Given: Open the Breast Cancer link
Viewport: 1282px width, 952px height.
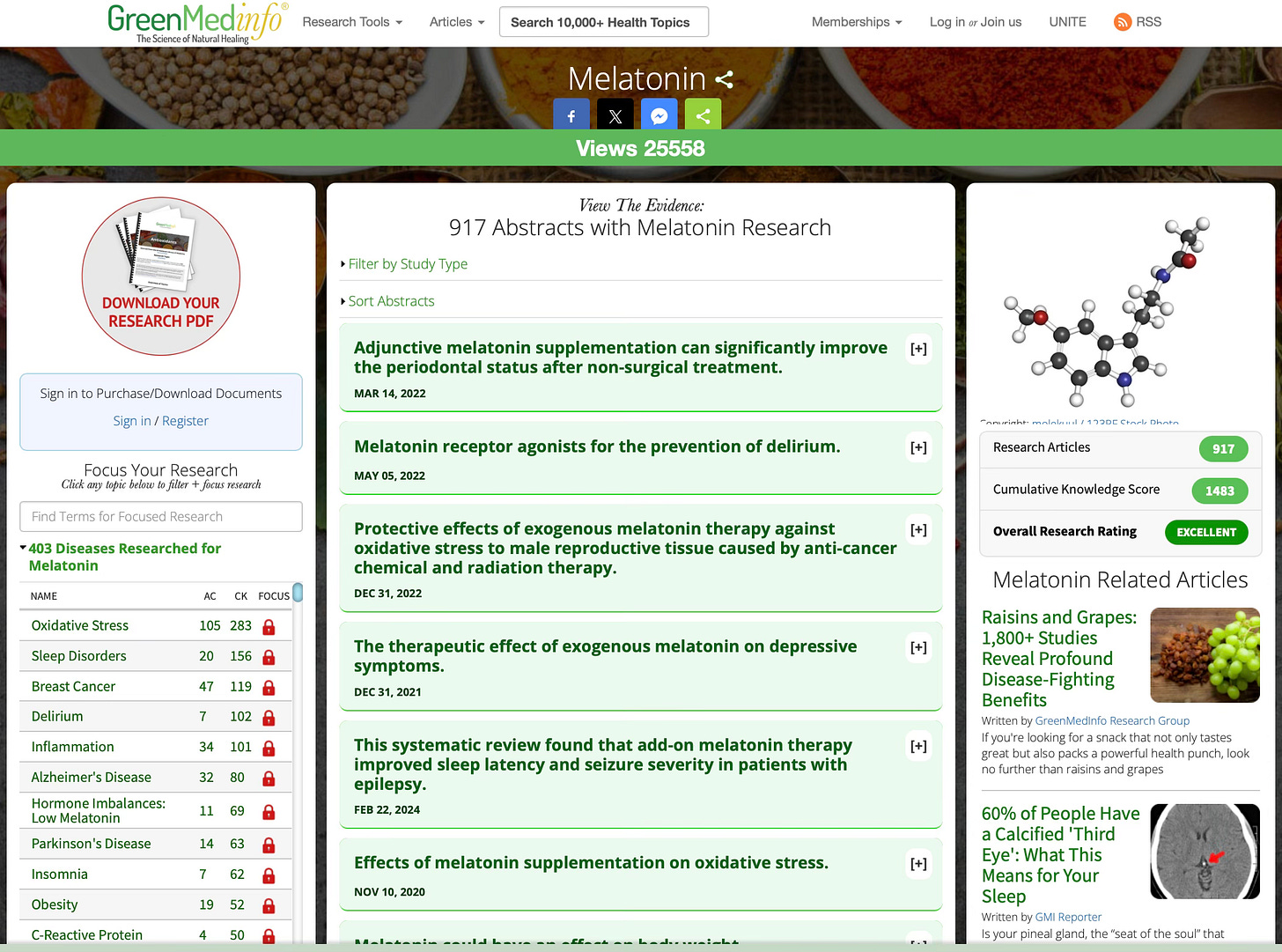Looking at the screenshot, I should click(73, 686).
